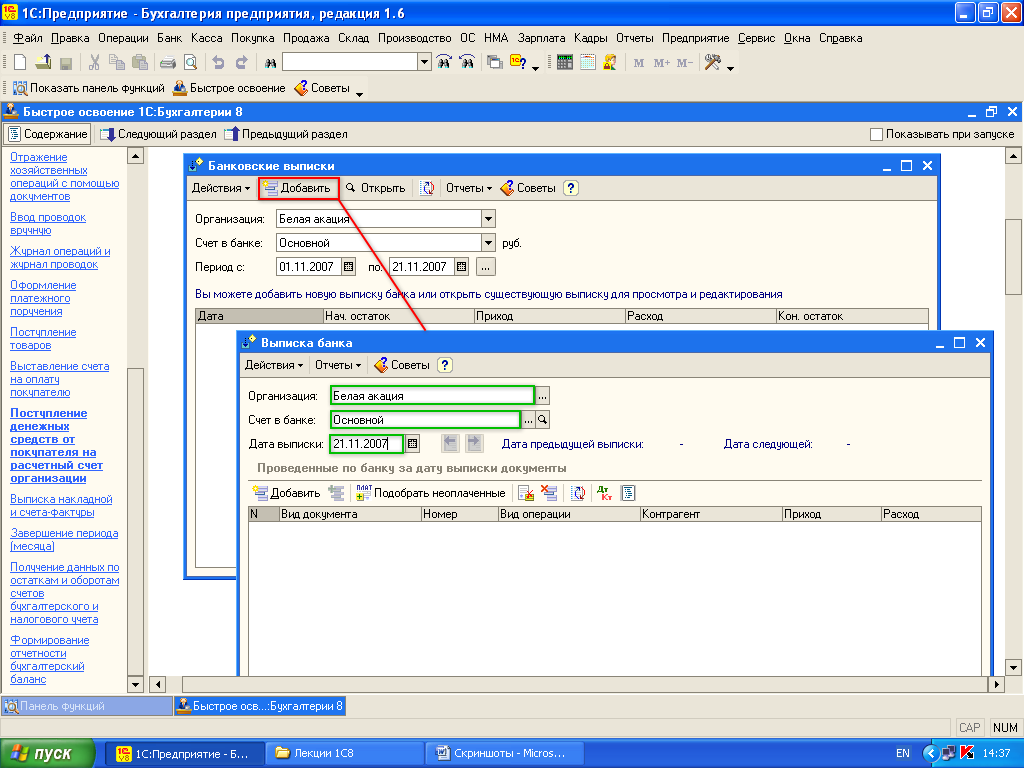Click the Calendar icon in main toolbar
Viewport: 1024px width, 768px height.
(x=588, y=63)
